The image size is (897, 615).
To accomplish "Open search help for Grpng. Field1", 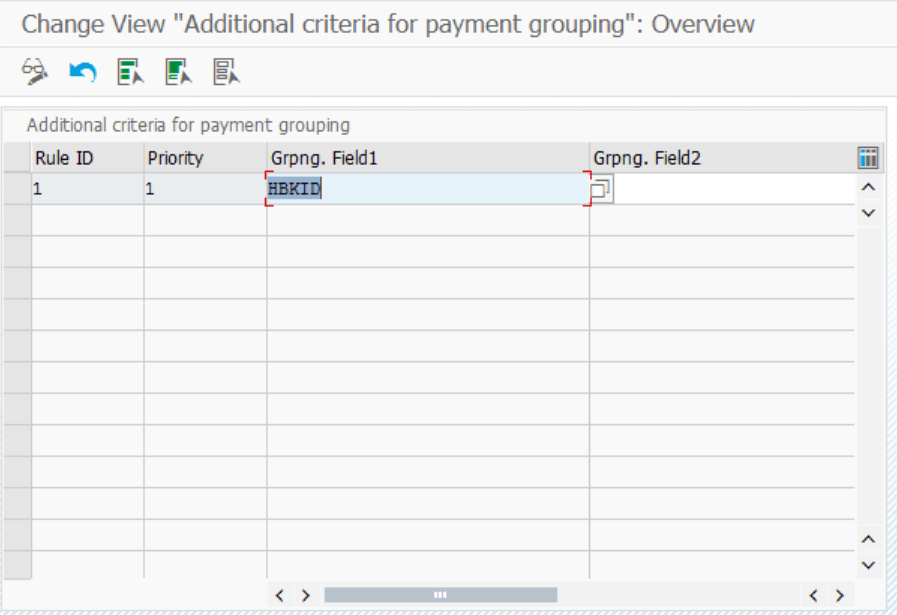I will click(x=601, y=189).
